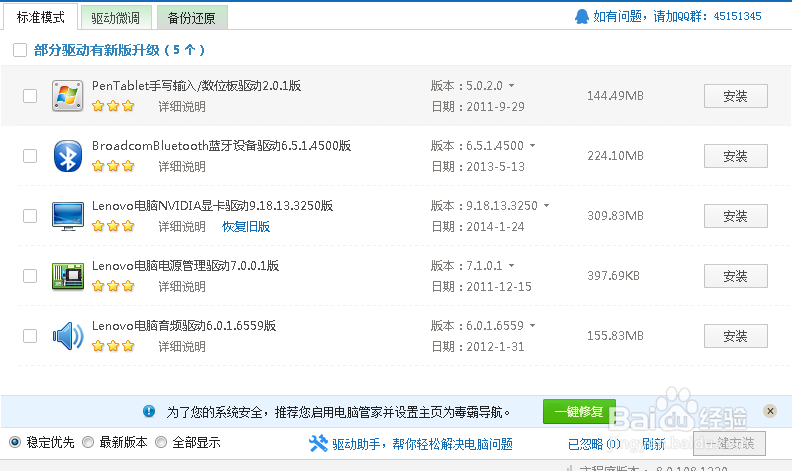
Task: Open 详细说明 for PenTablet driver
Action: coord(182,107)
